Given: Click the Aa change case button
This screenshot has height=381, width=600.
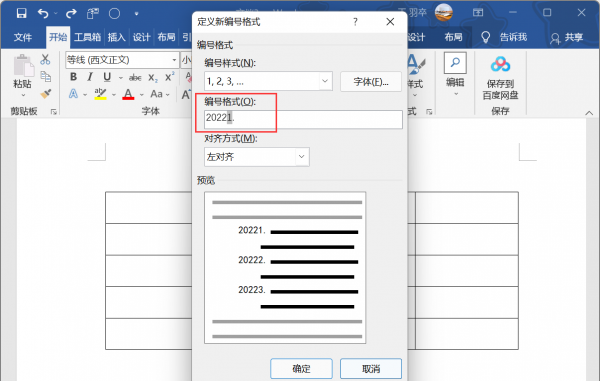Looking at the screenshot, I should [160, 94].
